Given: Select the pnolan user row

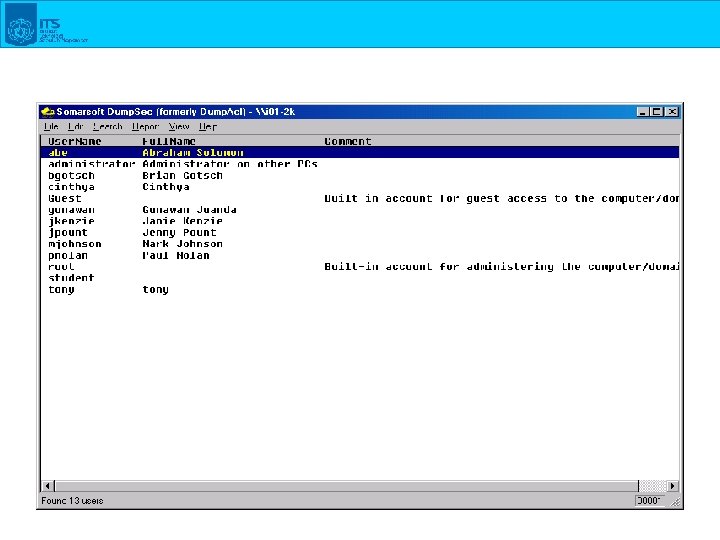Looking at the screenshot, I should (x=360, y=255).
